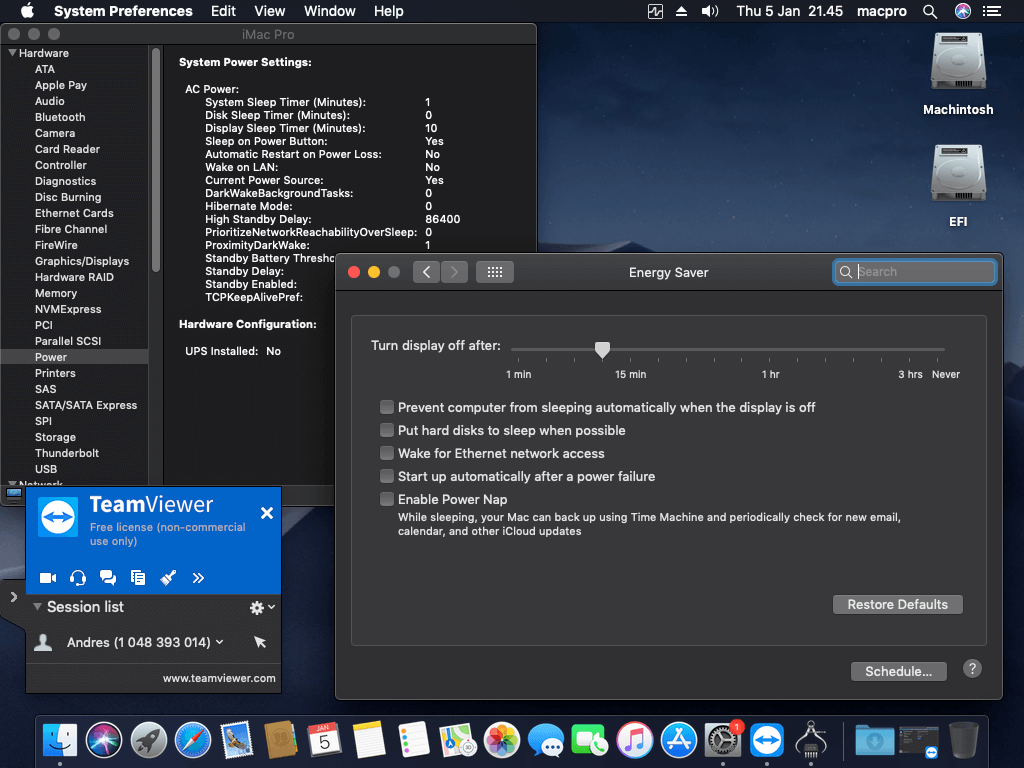
Task: Open the View menu in the menu bar
Action: point(269,11)
